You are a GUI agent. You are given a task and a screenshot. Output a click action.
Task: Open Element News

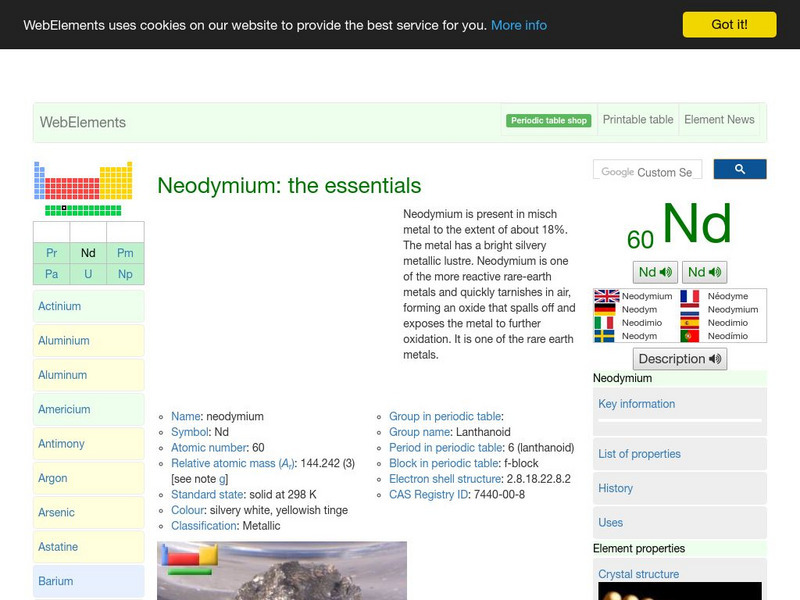[719, 119]
